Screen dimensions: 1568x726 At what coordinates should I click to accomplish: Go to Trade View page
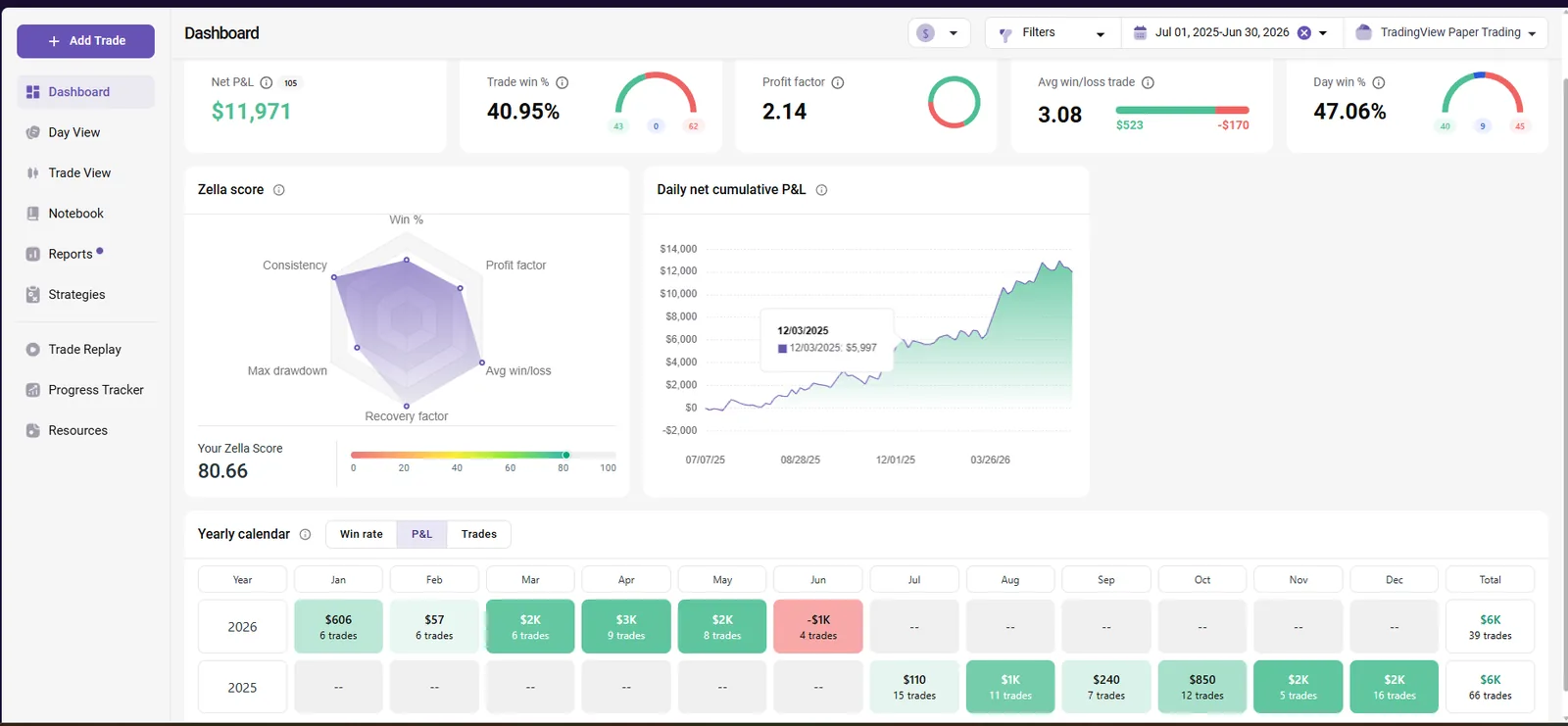79,172
